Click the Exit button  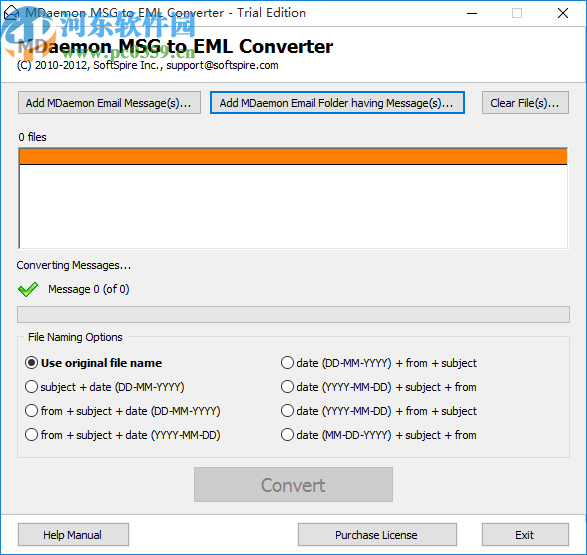click(x=525, y=535)
